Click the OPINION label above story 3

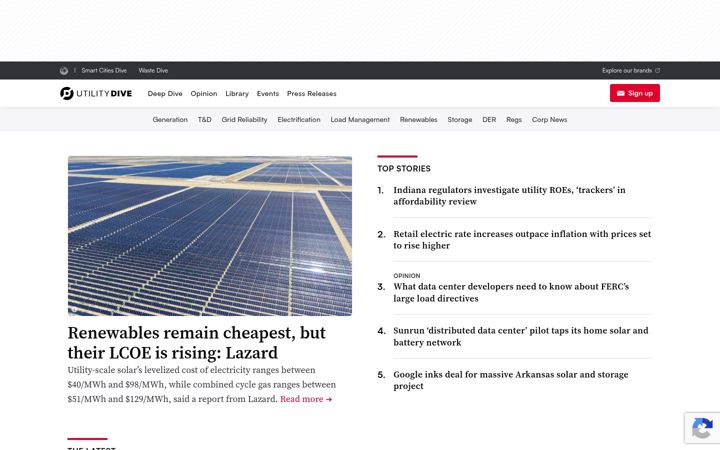point(407,276)
